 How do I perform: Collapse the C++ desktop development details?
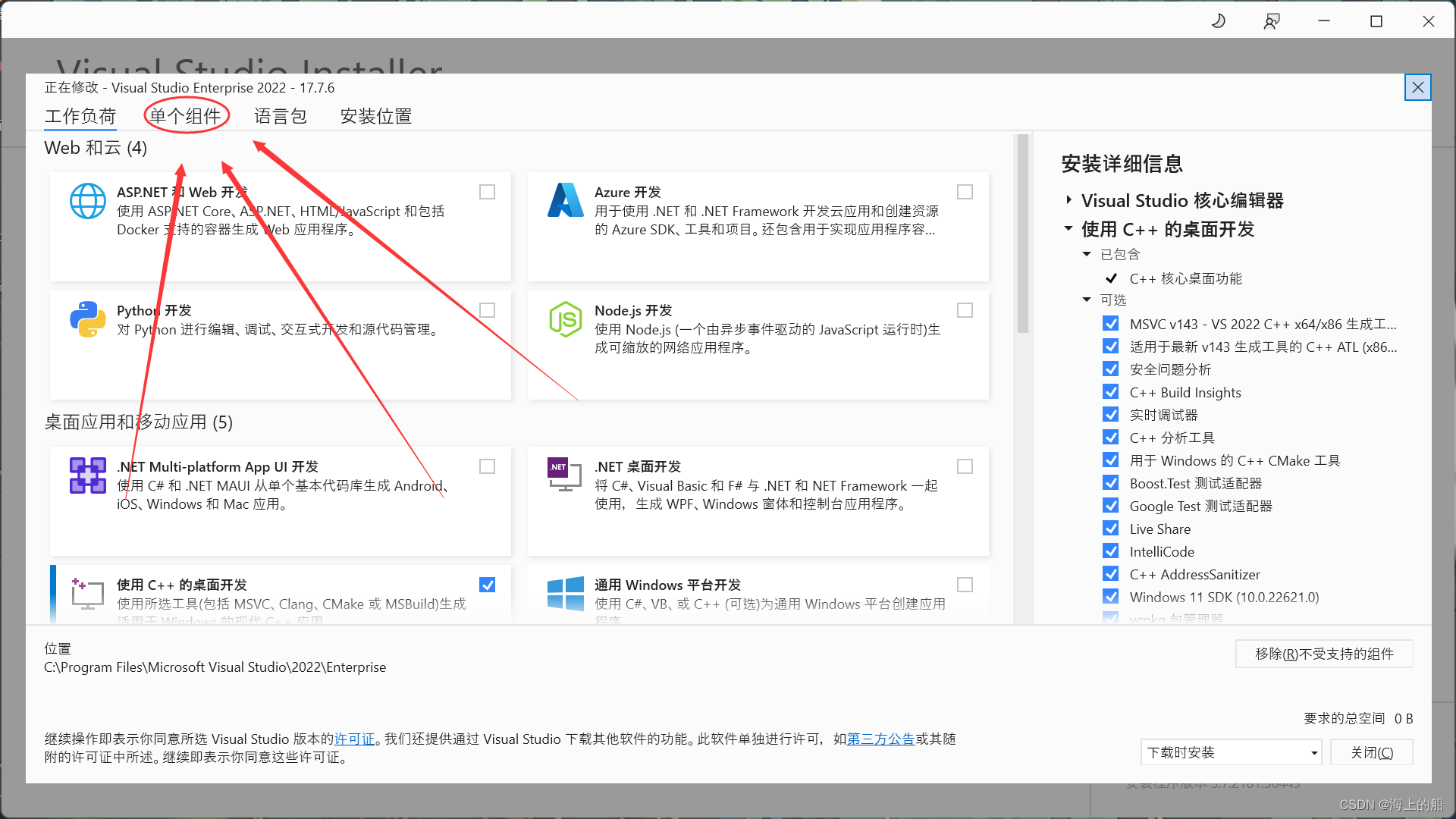pos(1068,229)
